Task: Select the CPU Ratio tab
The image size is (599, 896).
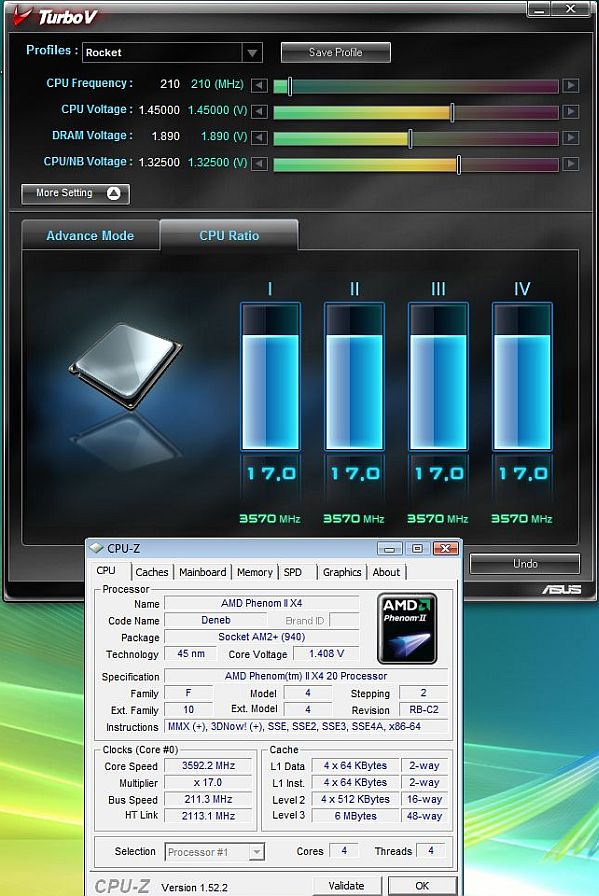Action: click(229, 235)
